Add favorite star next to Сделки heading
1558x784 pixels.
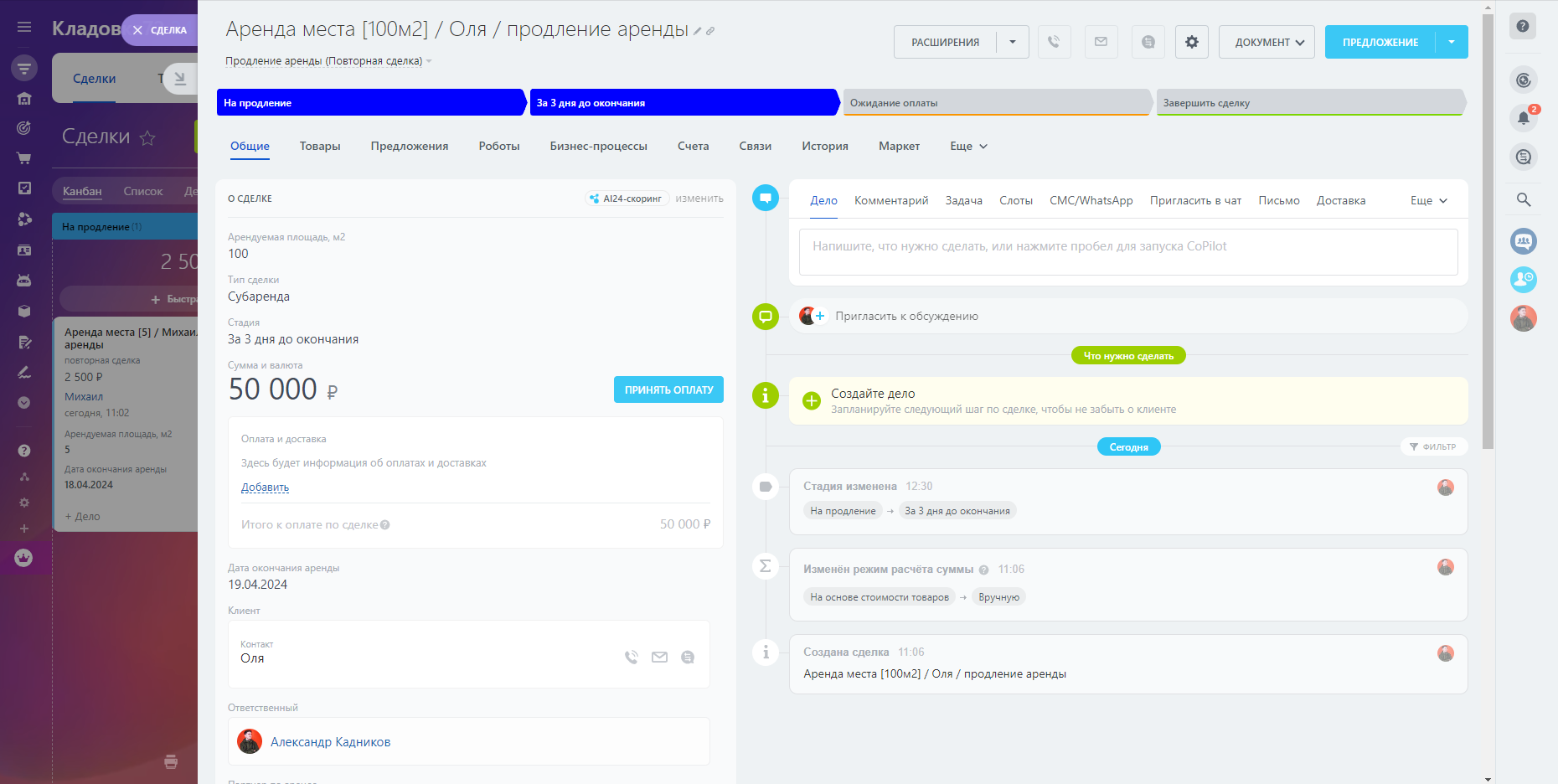pos(147,138)
